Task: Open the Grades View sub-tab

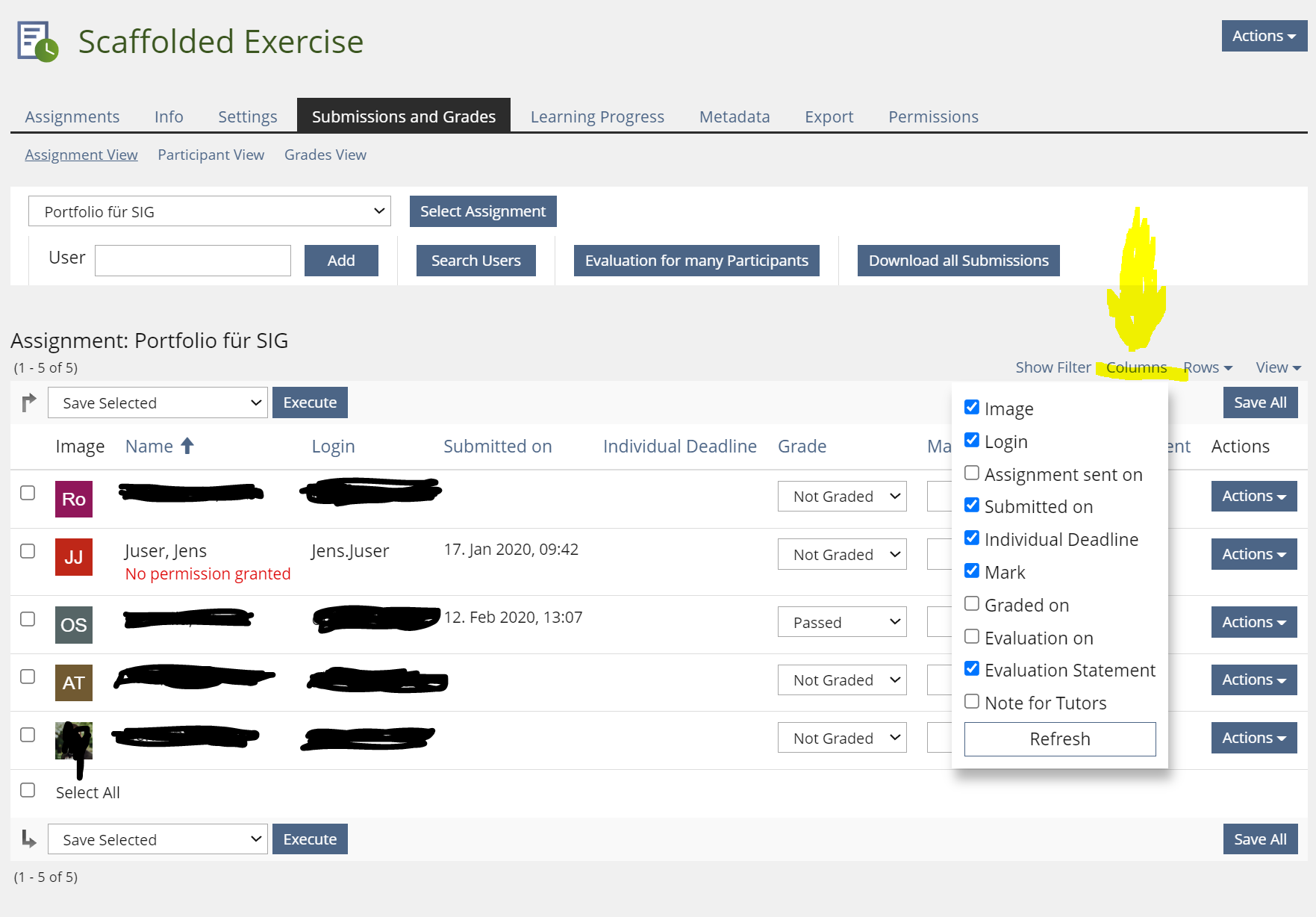Action: pos(325,155)
